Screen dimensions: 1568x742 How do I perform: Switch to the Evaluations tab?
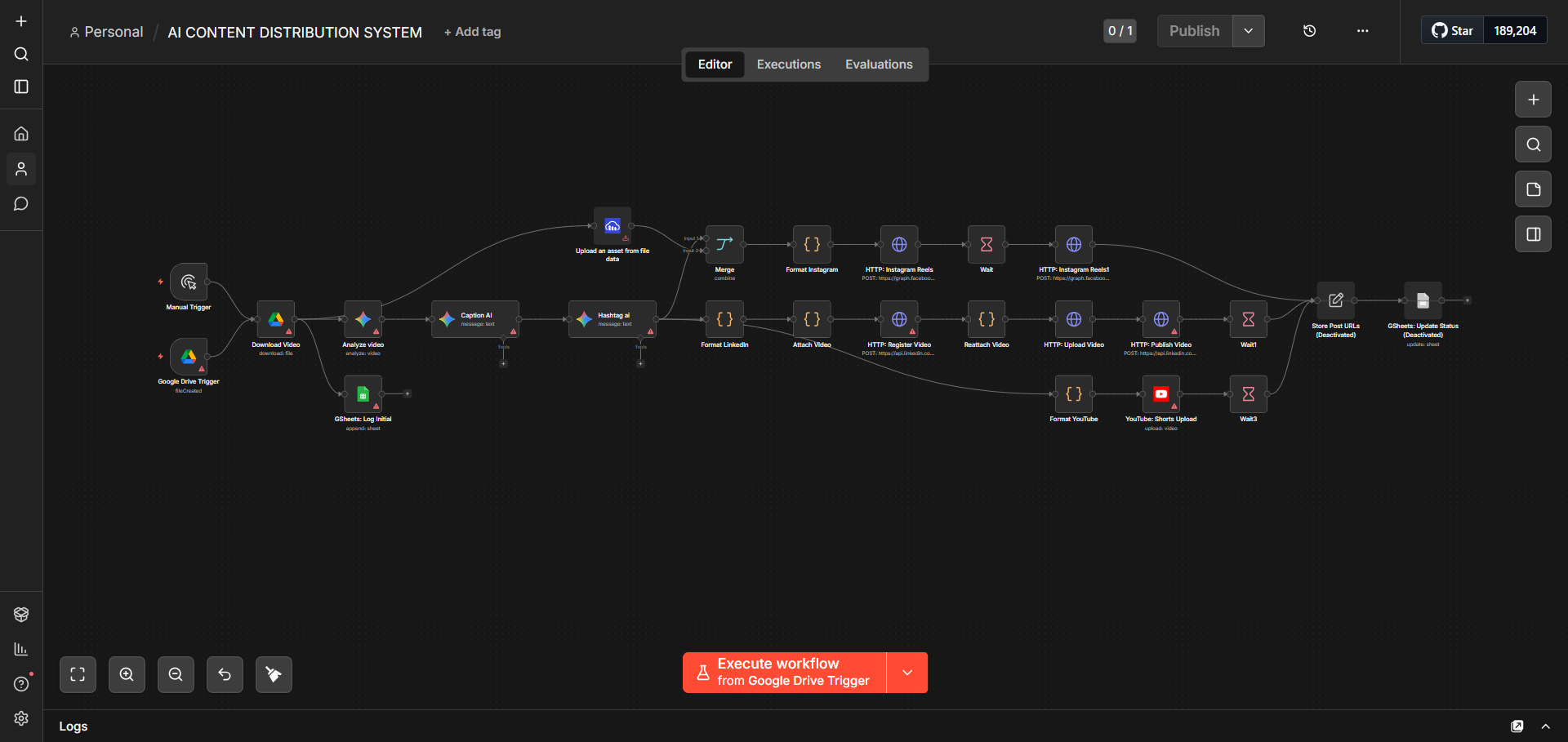(879, 64)
